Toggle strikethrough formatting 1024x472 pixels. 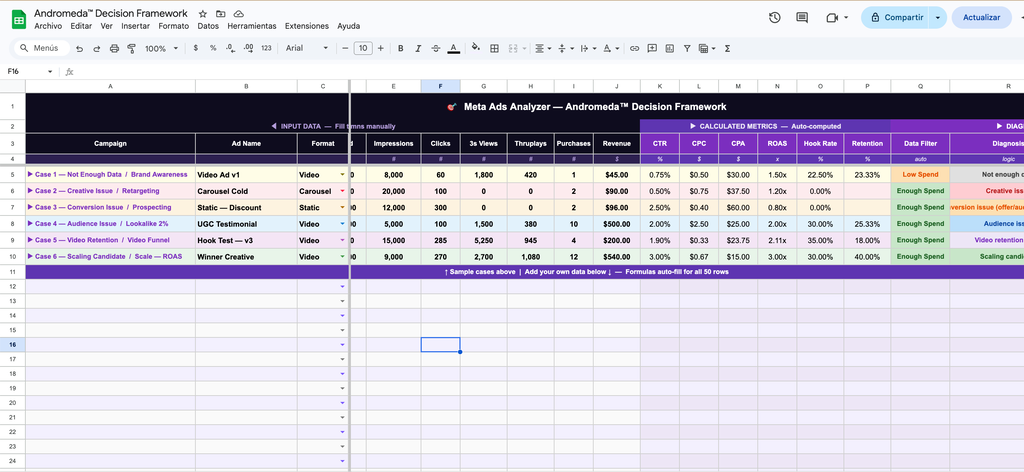[436, 48]
